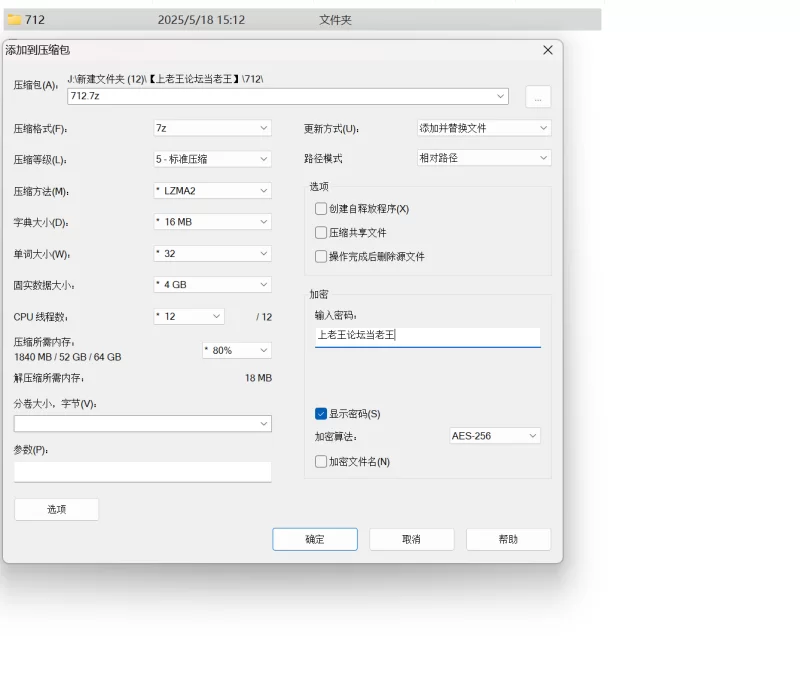Open the memory usage 80% dropdown

tap(237, 351)
